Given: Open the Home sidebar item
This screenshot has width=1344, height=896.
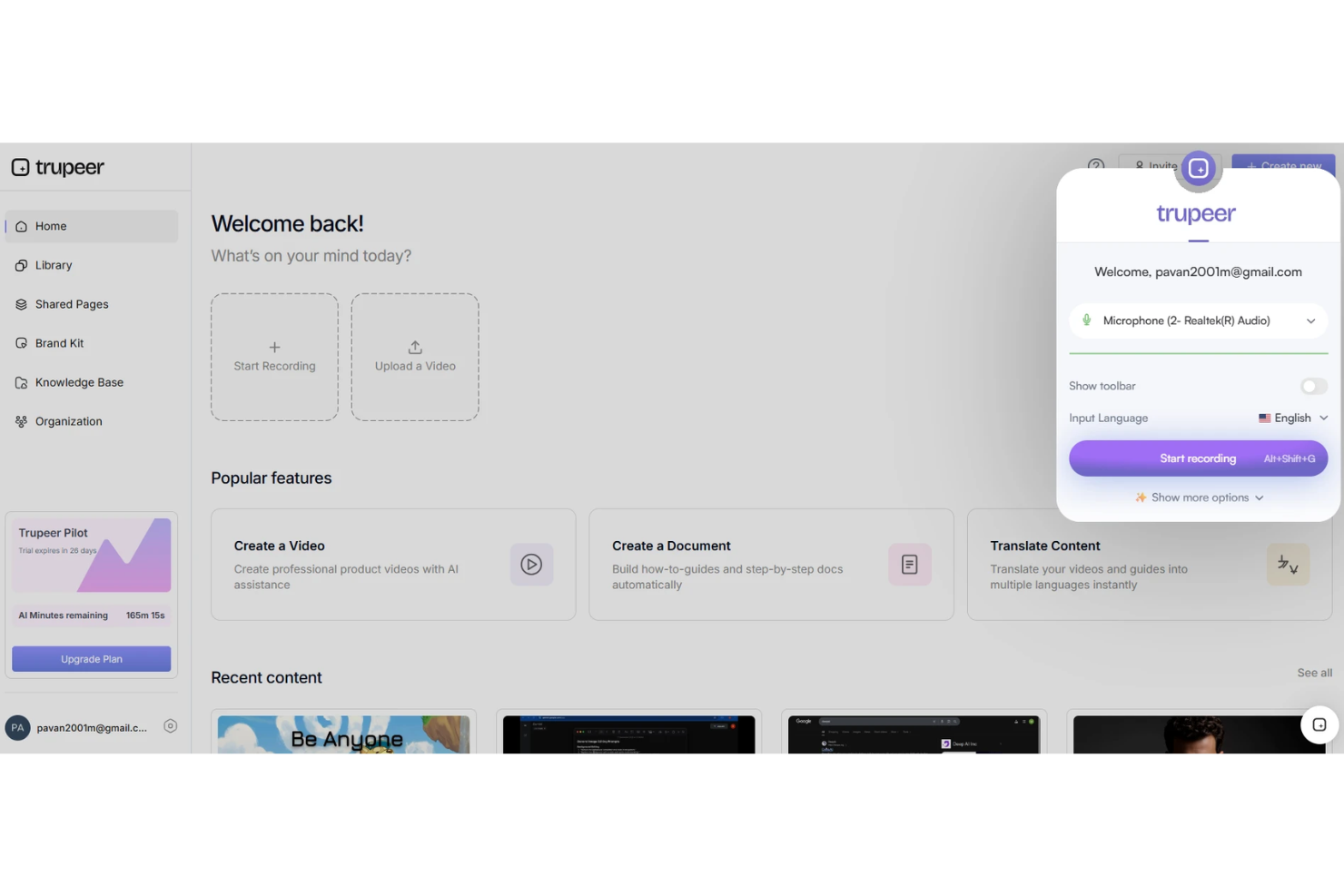Looking at the screenshot, I should coord(92,226).
